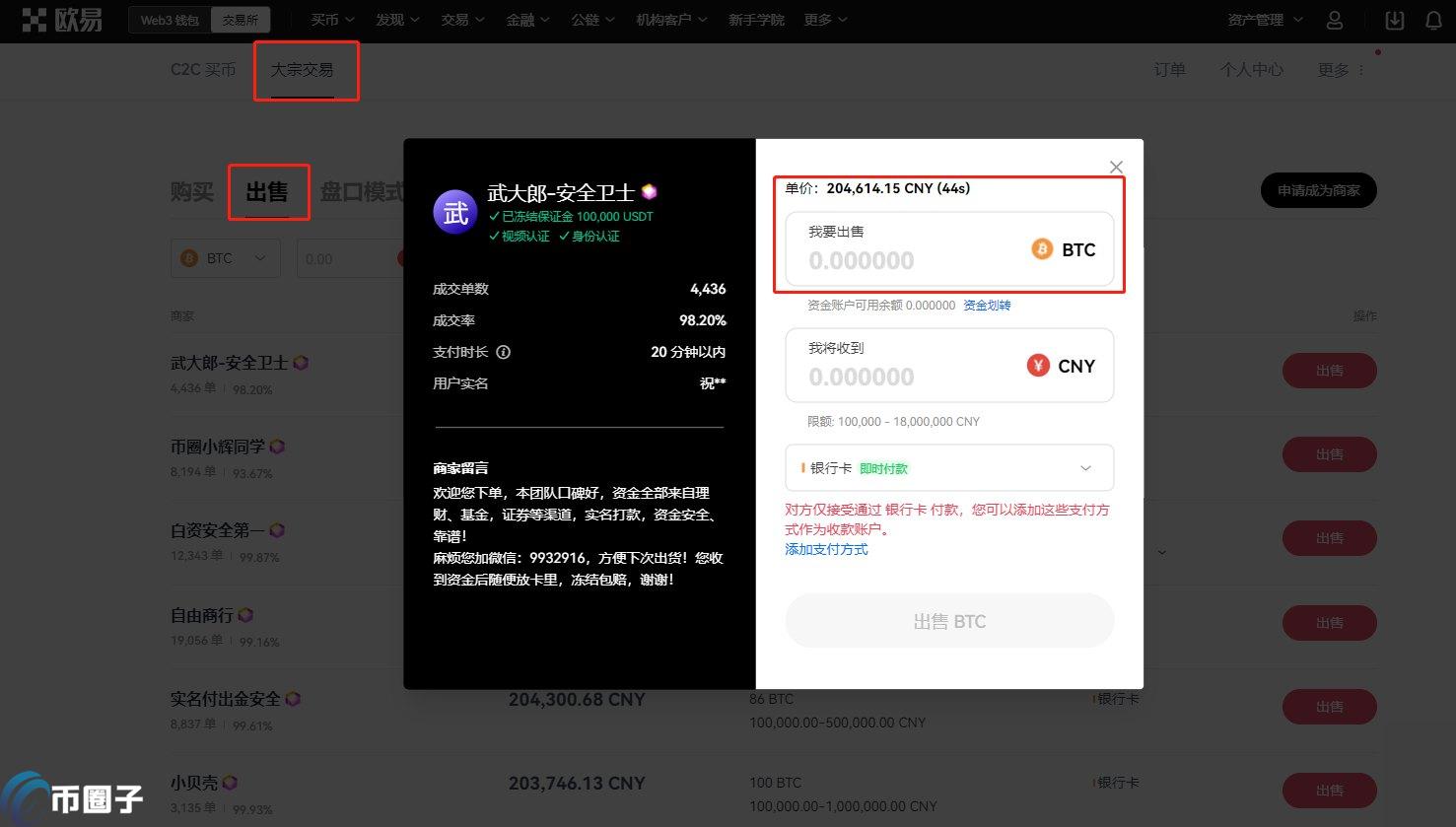Expand the 公链 menu
The height and width of the screenshot is (827, 1456).
592,20
